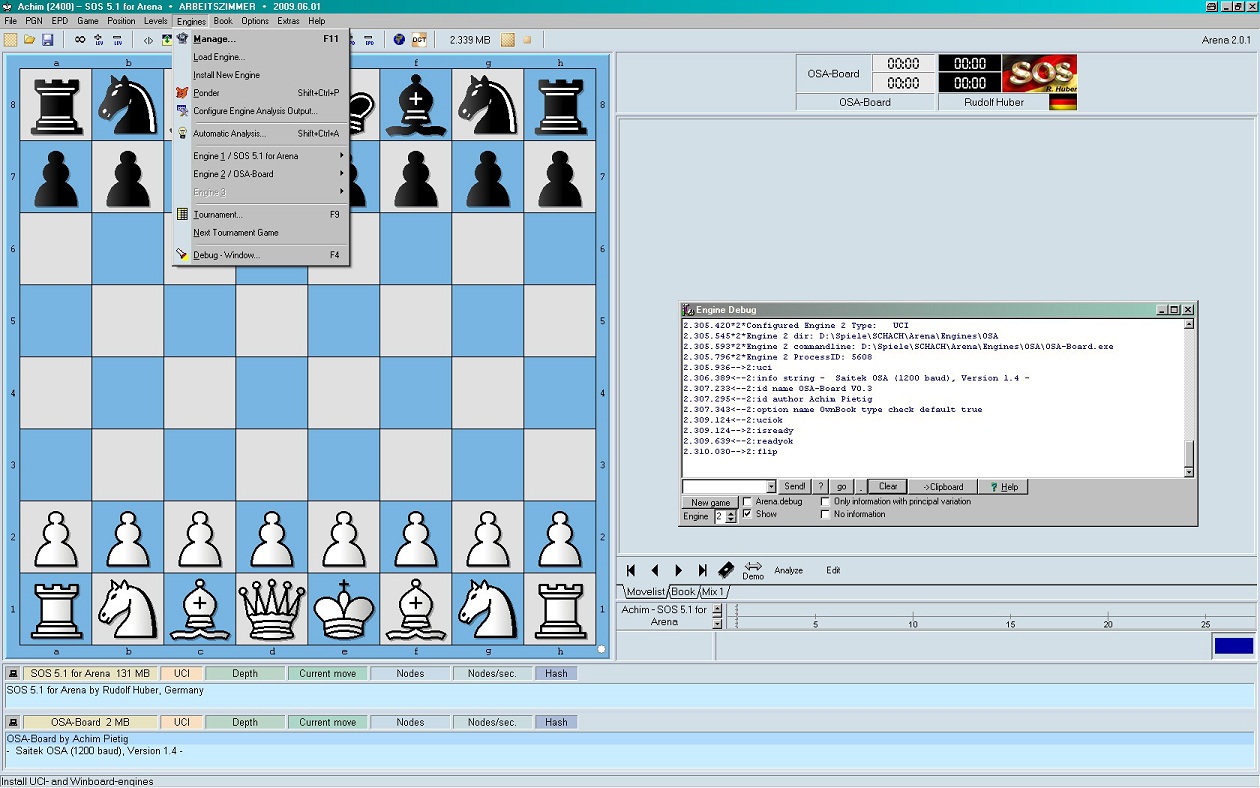Switch to the Mix 1 tab
The image size is (1260, 788).
pyautogui.click(x=713, y=592)
